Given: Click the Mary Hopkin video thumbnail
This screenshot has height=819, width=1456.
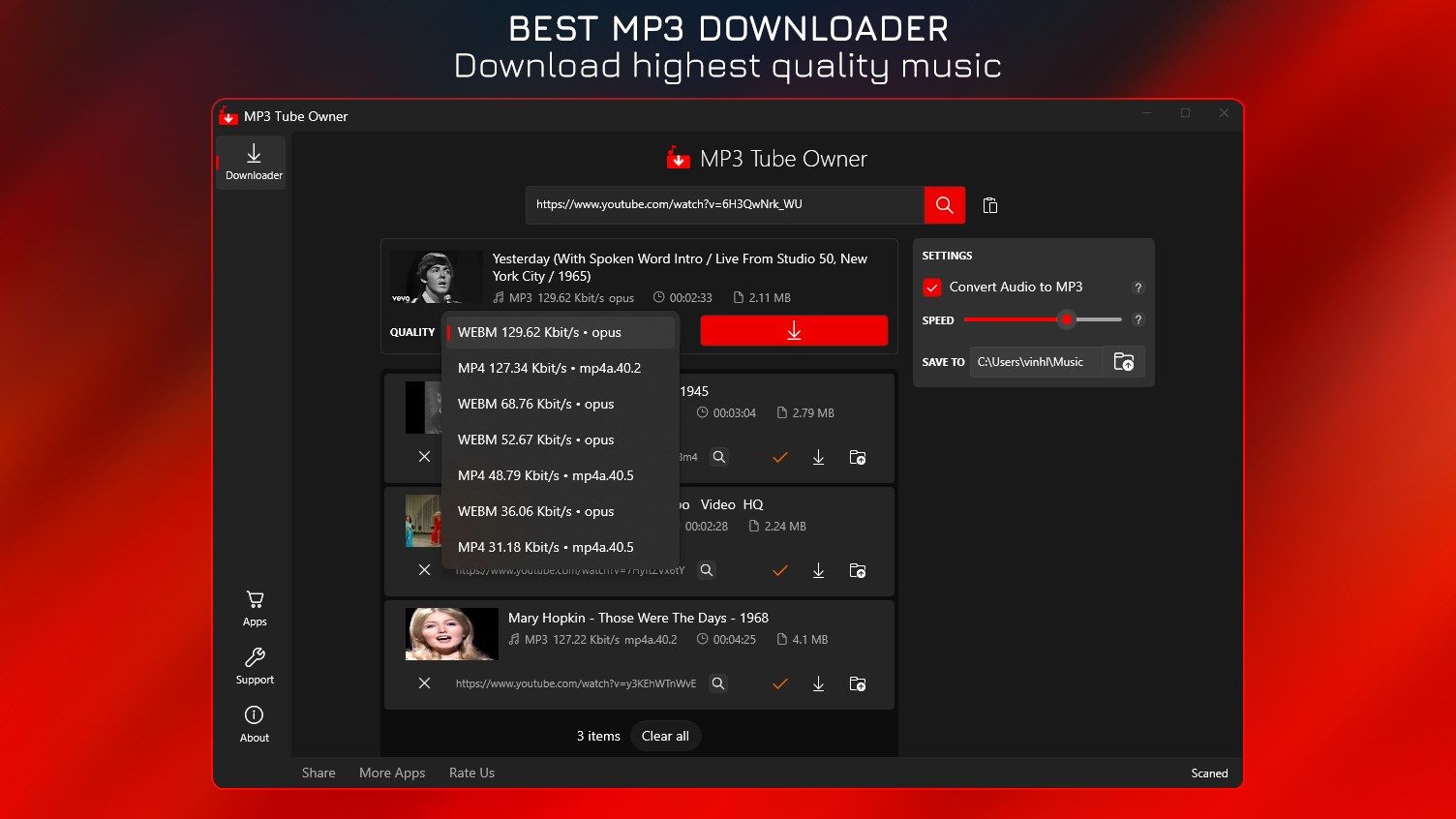Looking at the screenshot, I should click(x=452, y=634).
